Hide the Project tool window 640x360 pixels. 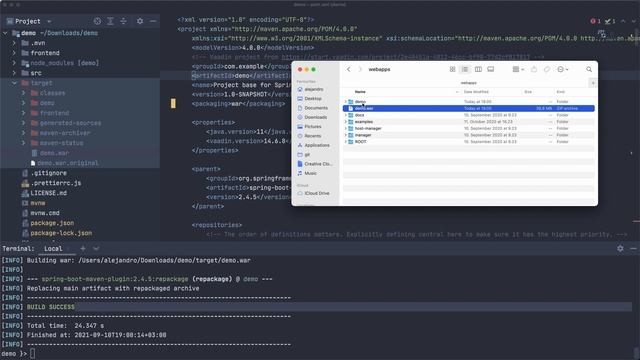coord(153,21)
